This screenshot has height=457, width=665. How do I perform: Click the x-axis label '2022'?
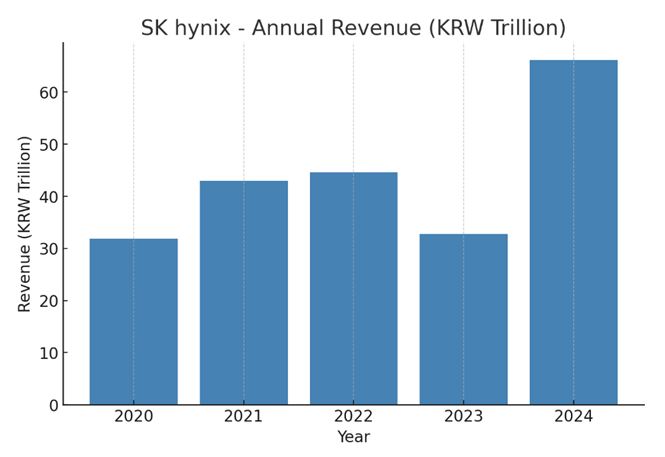353,416
